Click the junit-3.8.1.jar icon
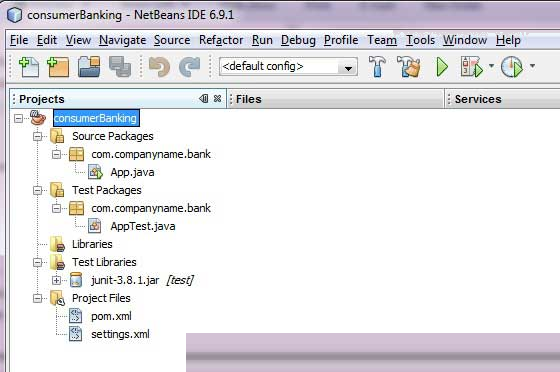560x372 pixels. (76, 280)
